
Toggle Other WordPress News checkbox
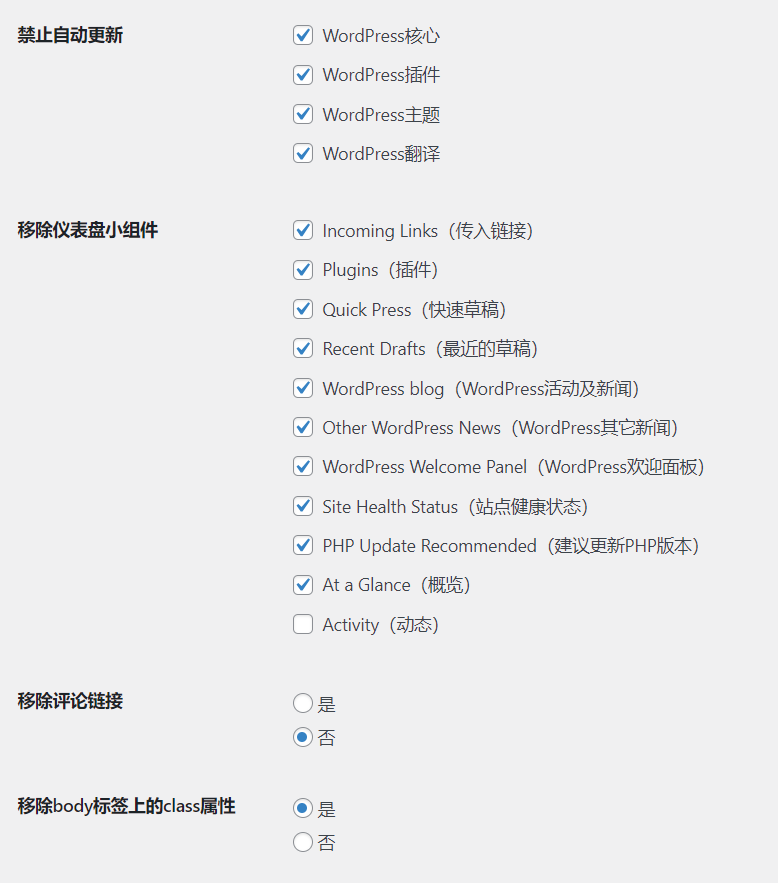[x=303, y=427]
